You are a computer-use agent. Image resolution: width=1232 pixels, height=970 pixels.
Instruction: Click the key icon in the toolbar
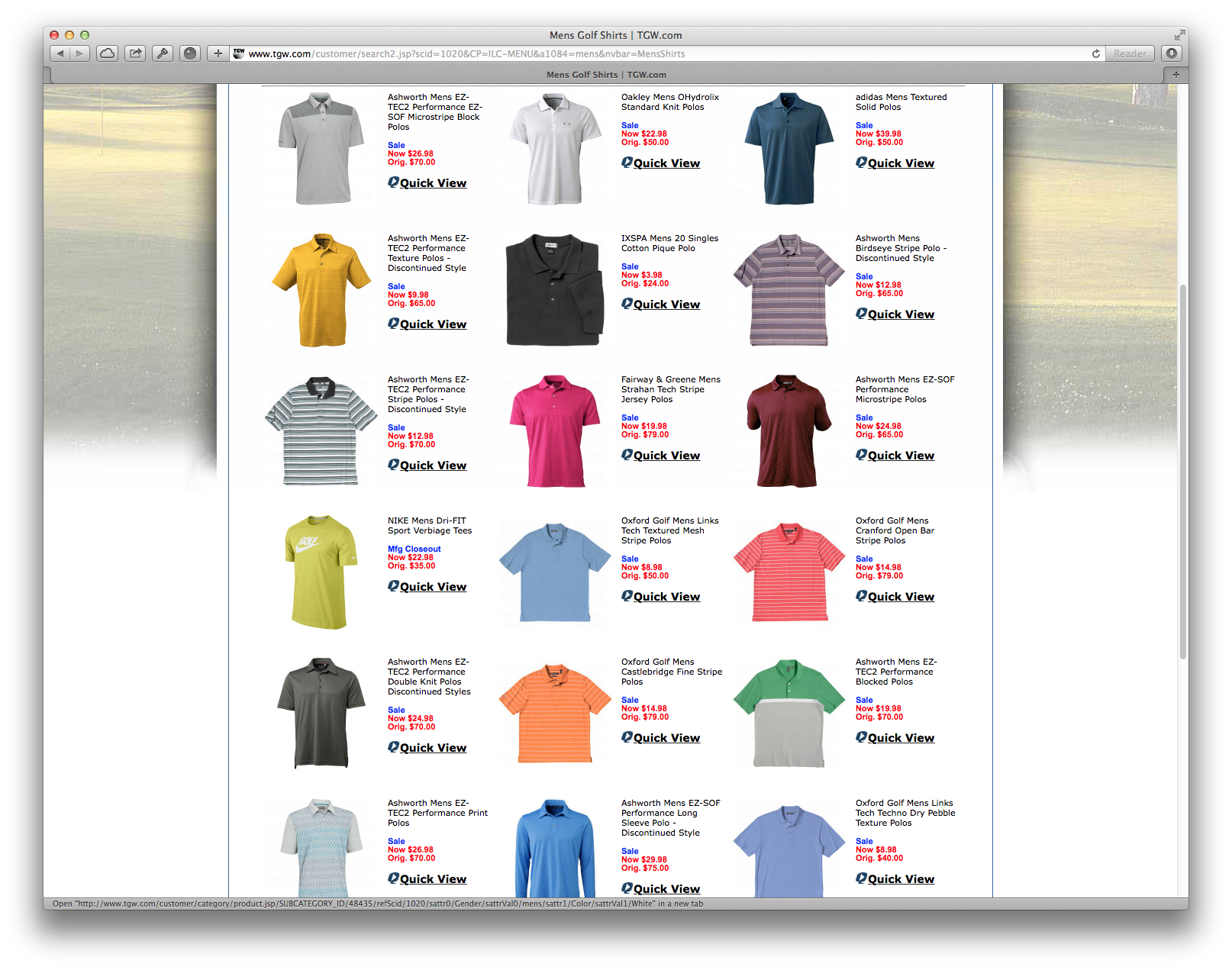click(x=163, y=53)
